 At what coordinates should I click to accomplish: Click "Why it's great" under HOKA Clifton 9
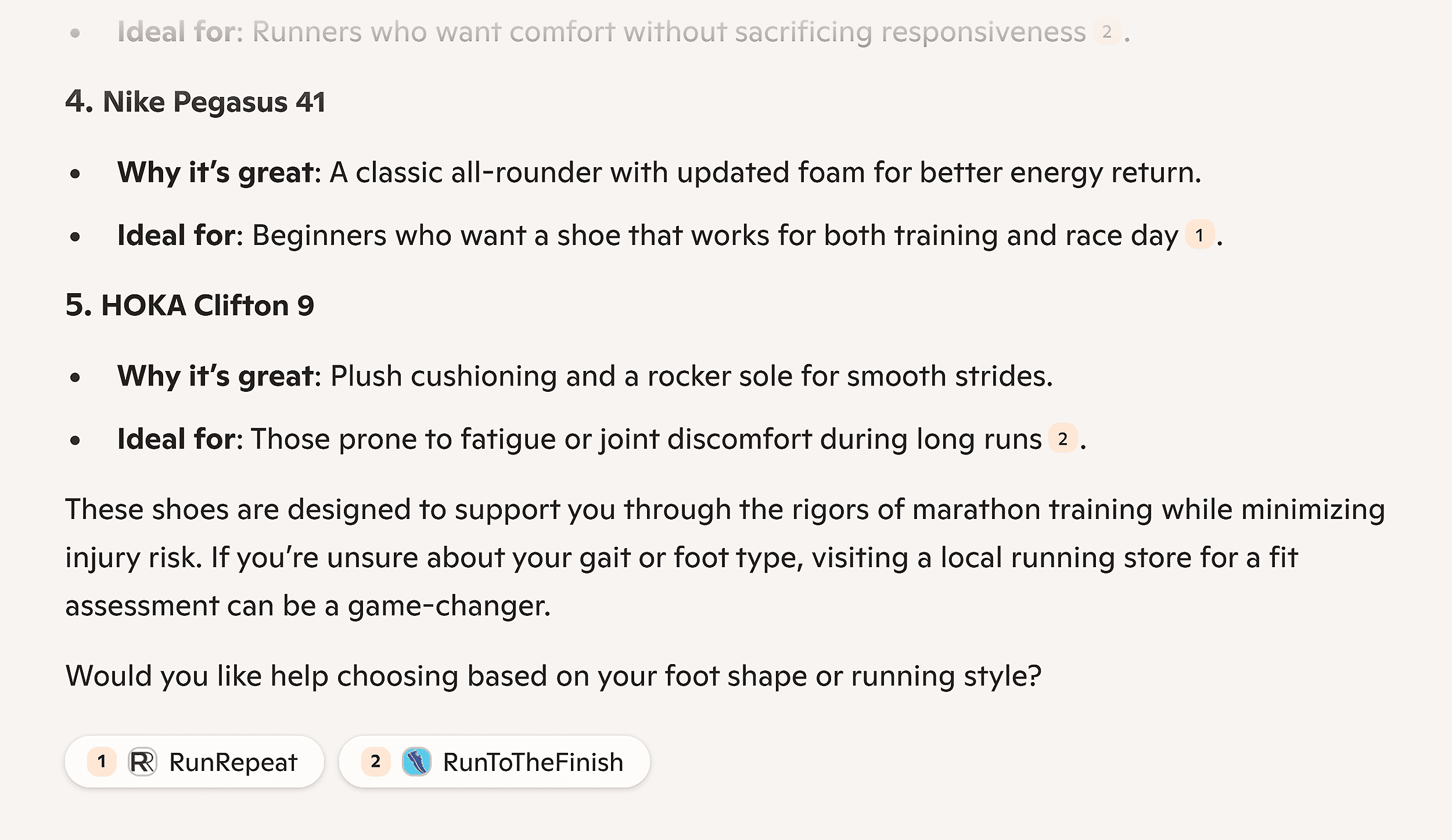pos(215,376)
